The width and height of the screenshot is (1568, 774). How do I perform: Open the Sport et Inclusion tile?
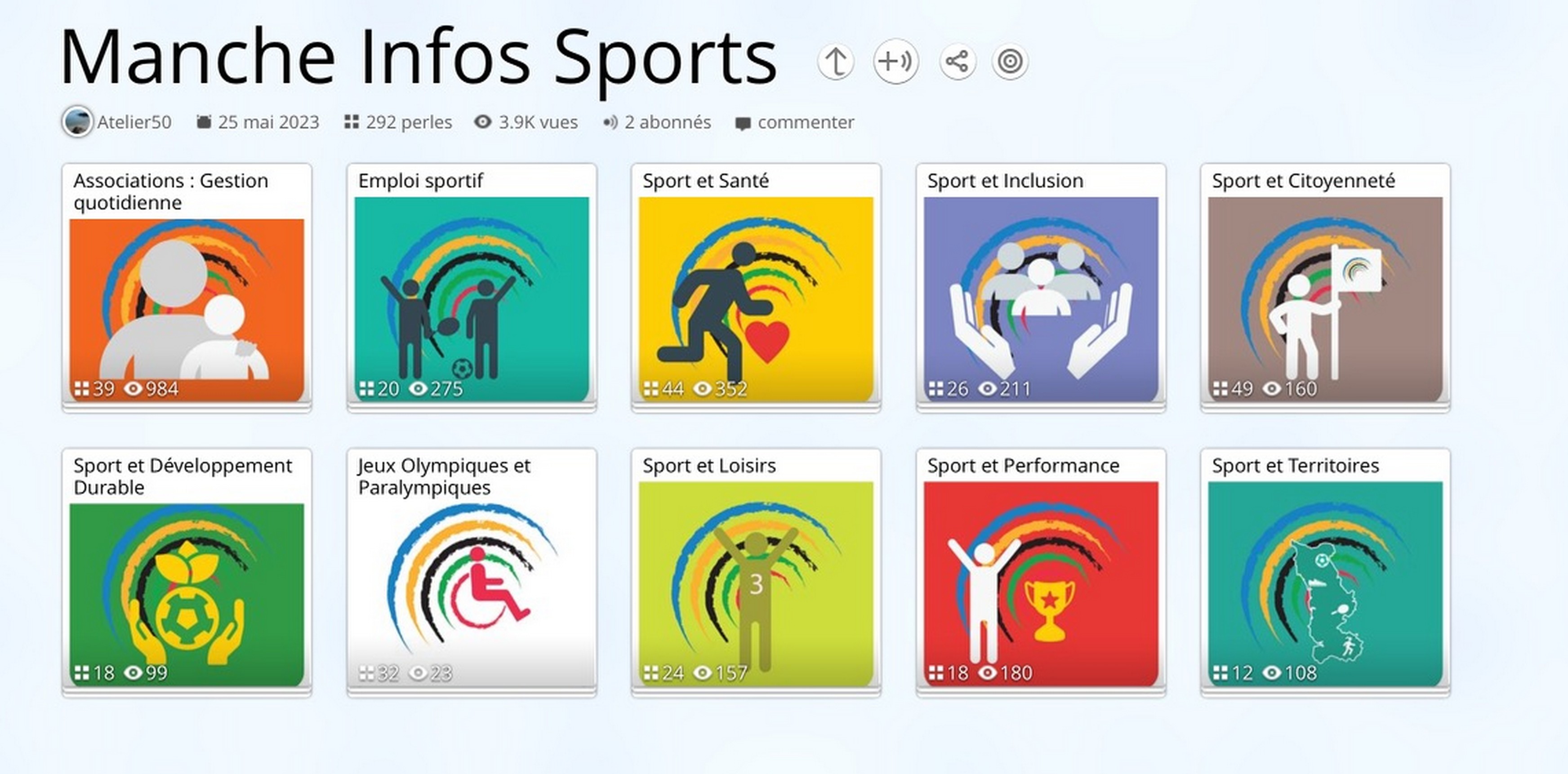pyautogui.click(x=1040, y=298)
